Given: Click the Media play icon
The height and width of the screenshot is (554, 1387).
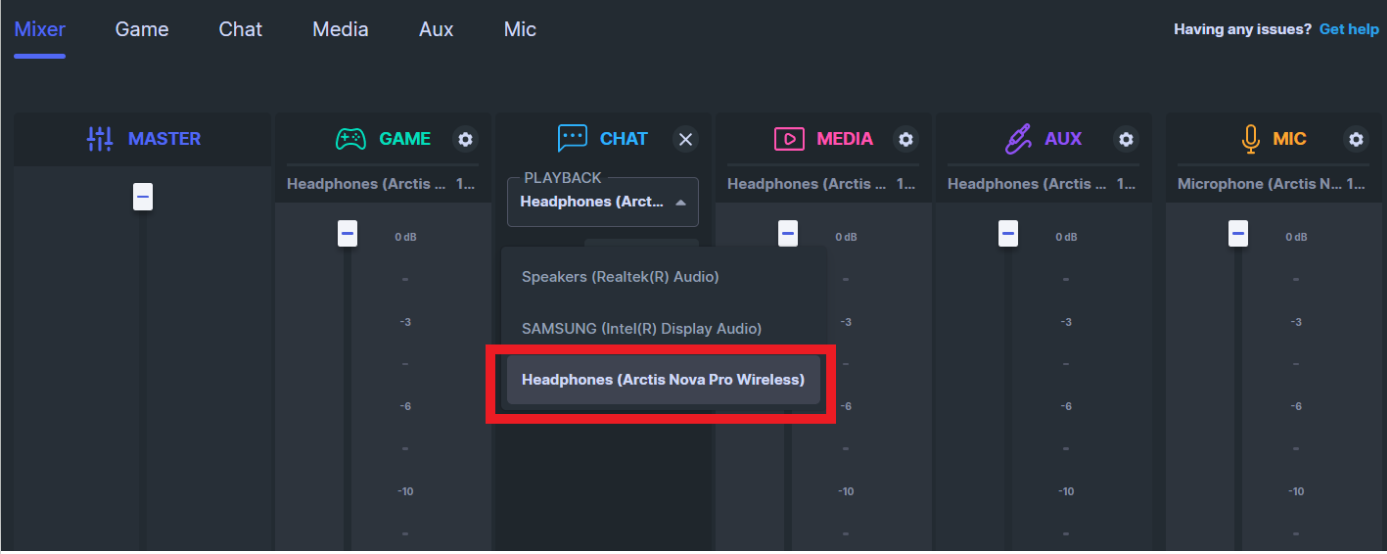Looking at the screenshot, I should [x=789, y=139].
